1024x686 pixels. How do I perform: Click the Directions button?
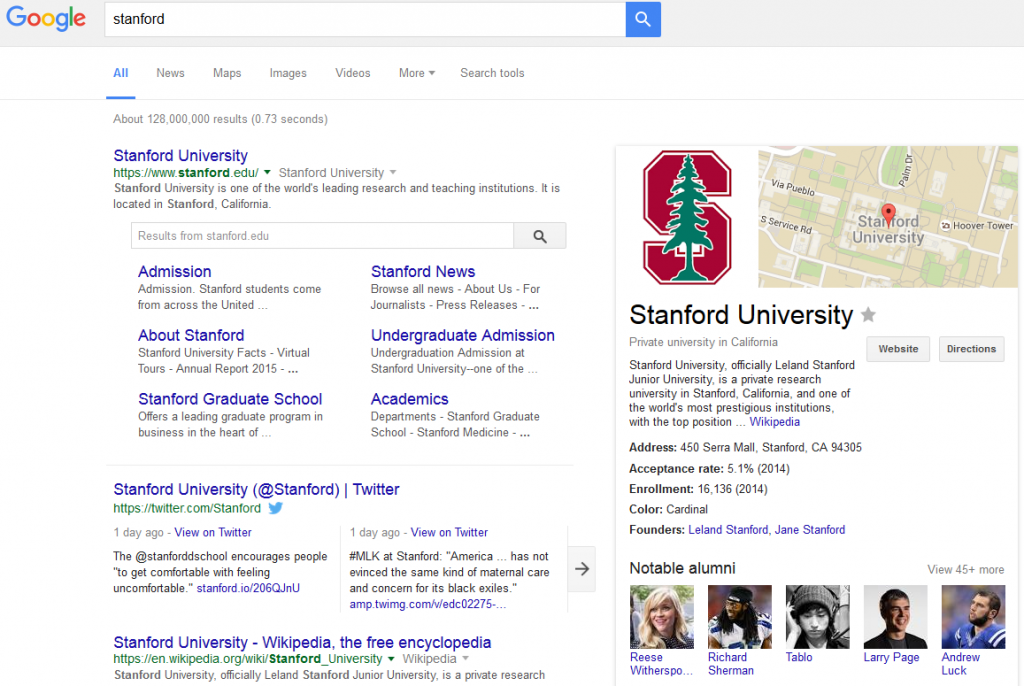tap(971, 349)
